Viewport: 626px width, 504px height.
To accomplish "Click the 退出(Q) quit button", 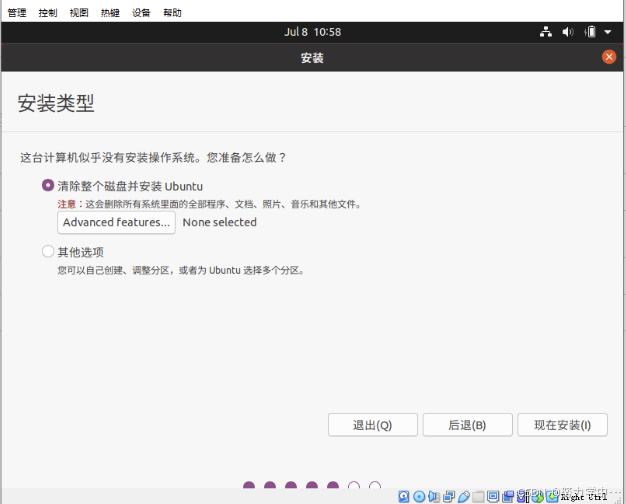I will pos(372,425).
